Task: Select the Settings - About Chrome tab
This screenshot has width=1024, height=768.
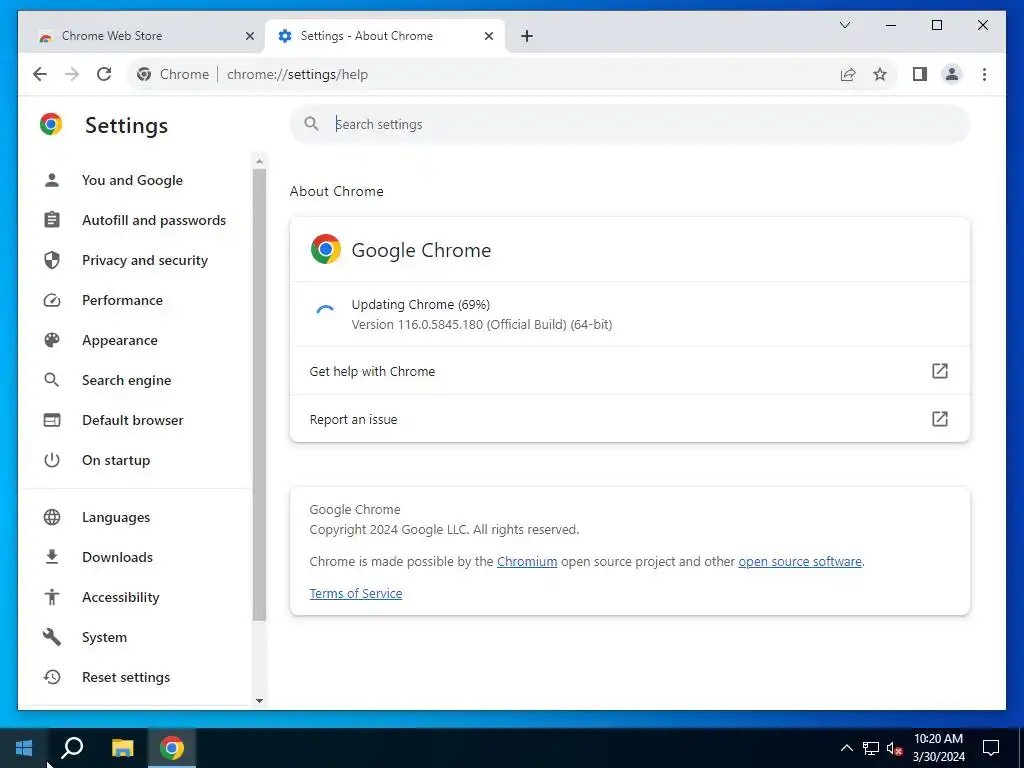Action: (x=384, y=36)
